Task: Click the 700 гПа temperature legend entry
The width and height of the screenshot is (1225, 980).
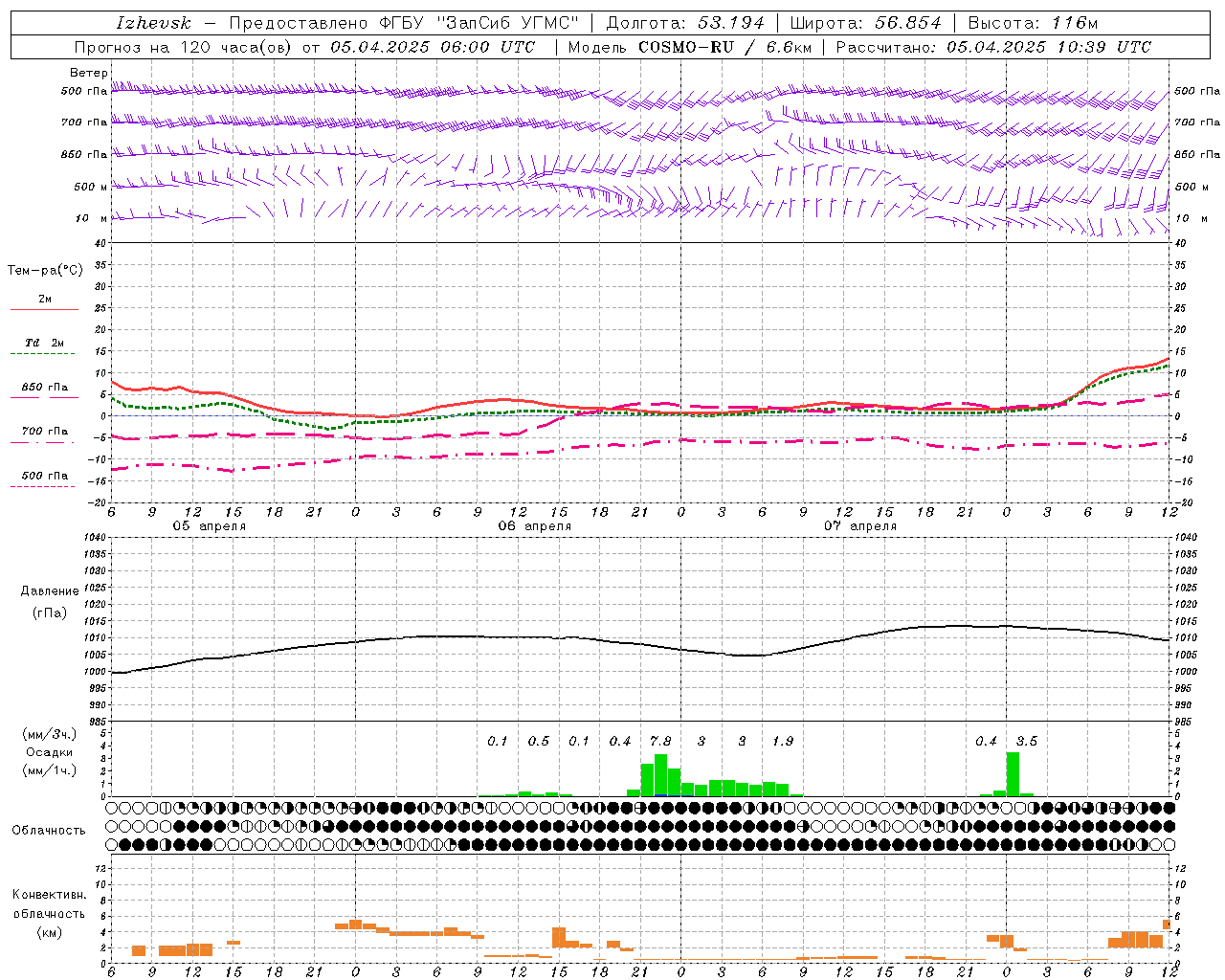Action: 45,432
